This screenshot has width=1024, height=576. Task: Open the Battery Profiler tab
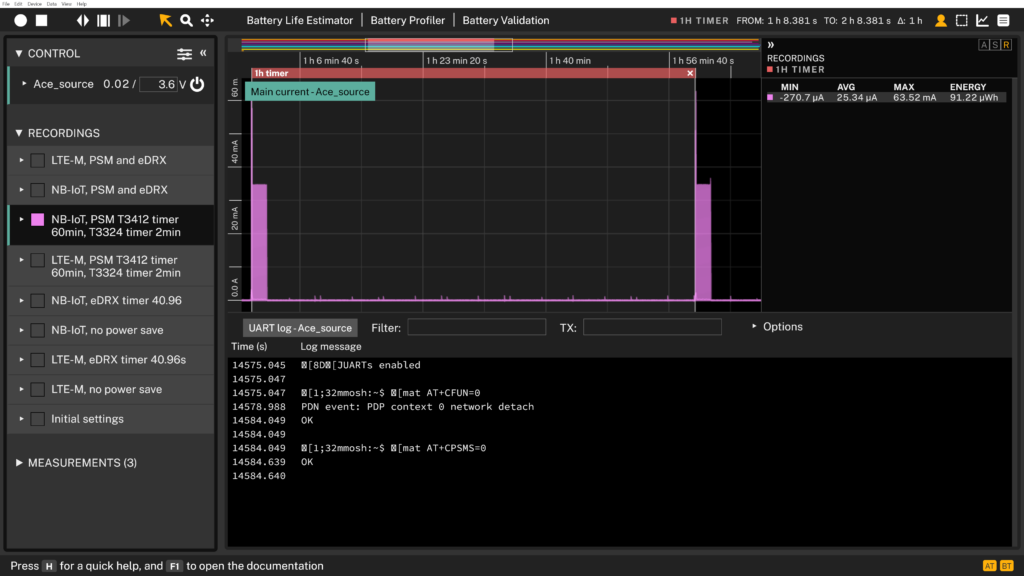coord(408,20)
